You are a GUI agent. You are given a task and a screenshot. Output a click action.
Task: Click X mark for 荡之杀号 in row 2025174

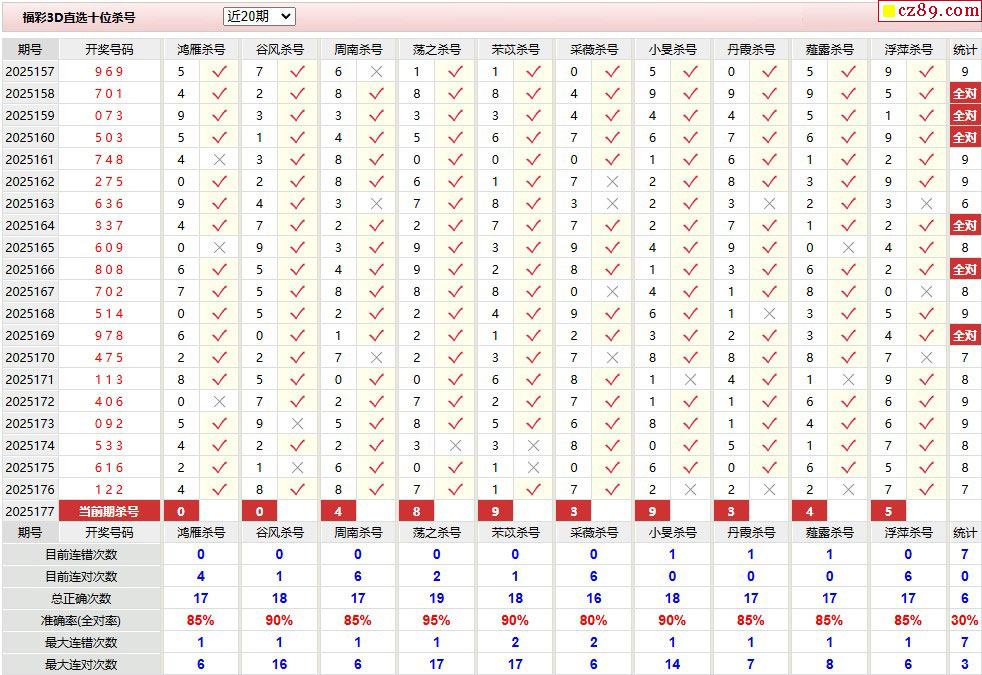455,446
